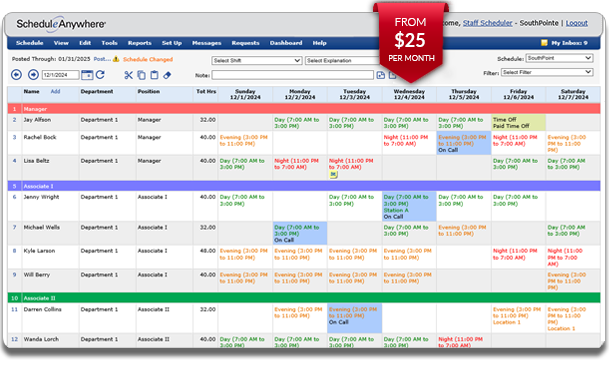Open the Edit menu
This screenshot has width=609, height=369.
[85, 43]
